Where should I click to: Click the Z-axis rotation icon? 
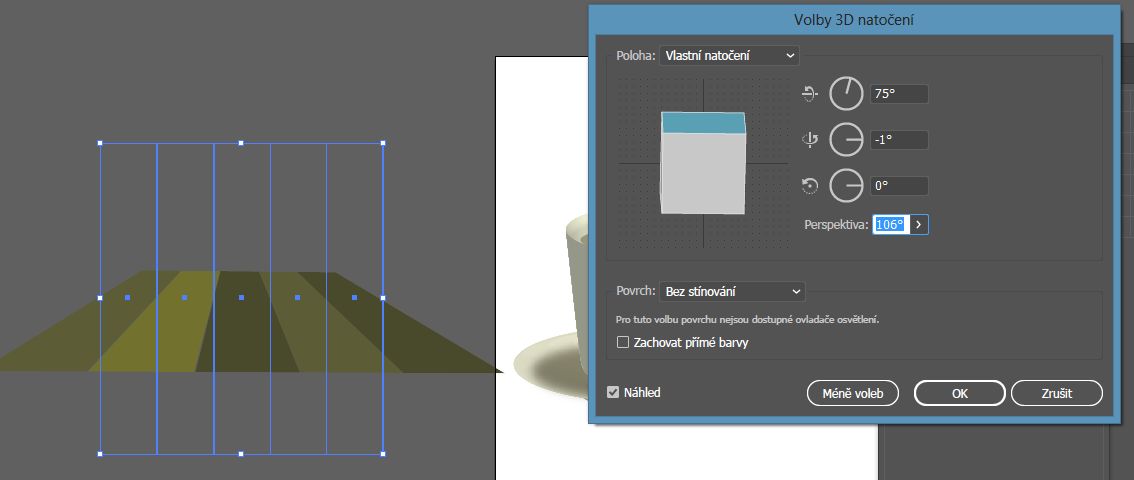pyautogui.click(x=810, y=185)
